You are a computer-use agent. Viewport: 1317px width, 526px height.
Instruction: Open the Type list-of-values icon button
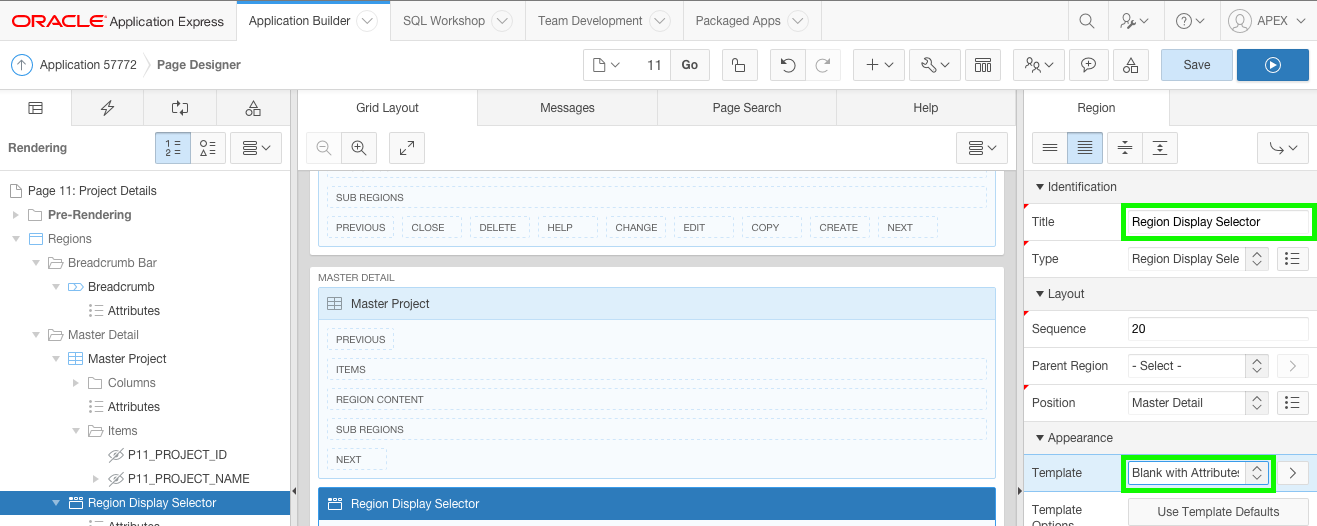1293,259
